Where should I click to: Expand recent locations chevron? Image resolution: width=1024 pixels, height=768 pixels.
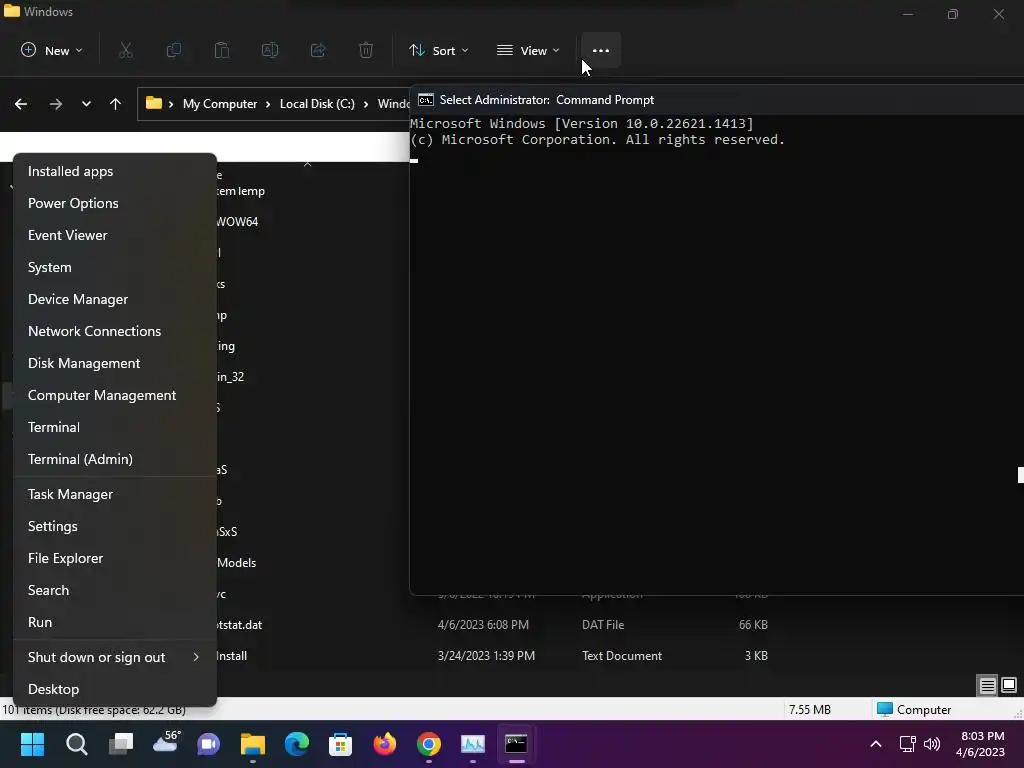pos(86,104)
